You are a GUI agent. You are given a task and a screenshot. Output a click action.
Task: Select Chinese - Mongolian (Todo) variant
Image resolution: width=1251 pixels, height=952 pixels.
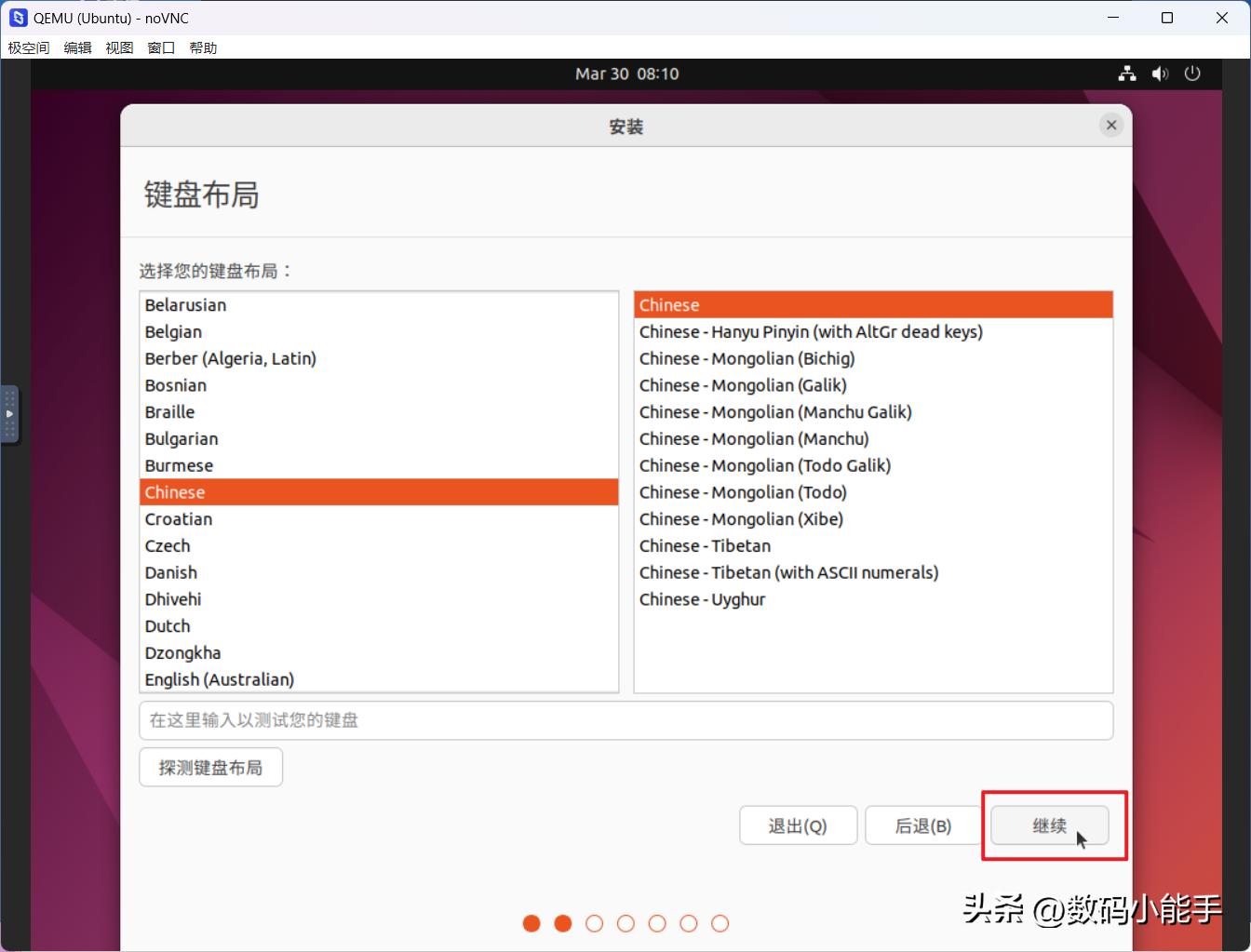point(874,492)
